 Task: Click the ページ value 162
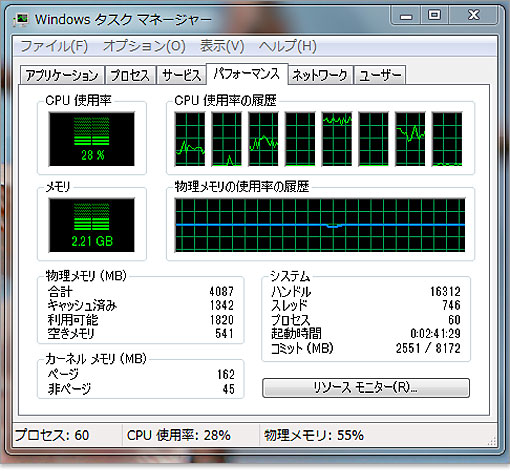[226, 374]
